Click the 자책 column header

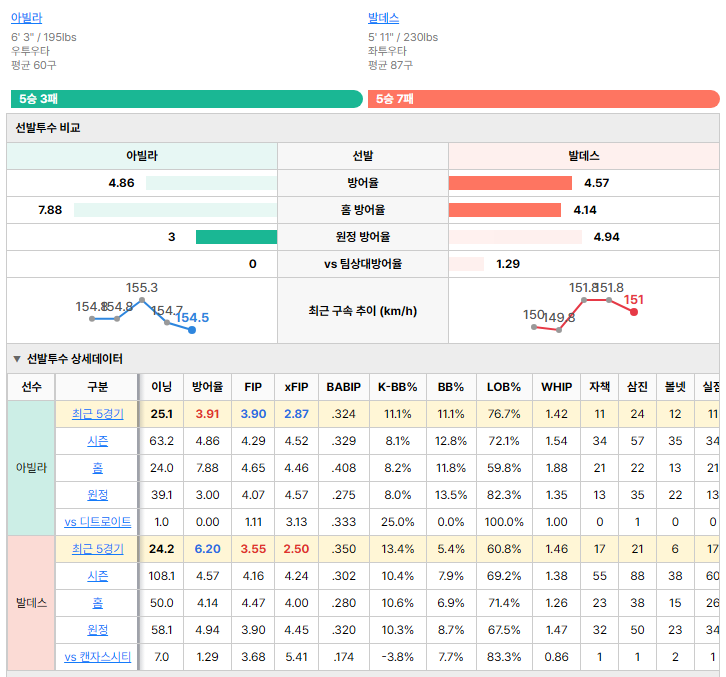click(x=600, y=387)
